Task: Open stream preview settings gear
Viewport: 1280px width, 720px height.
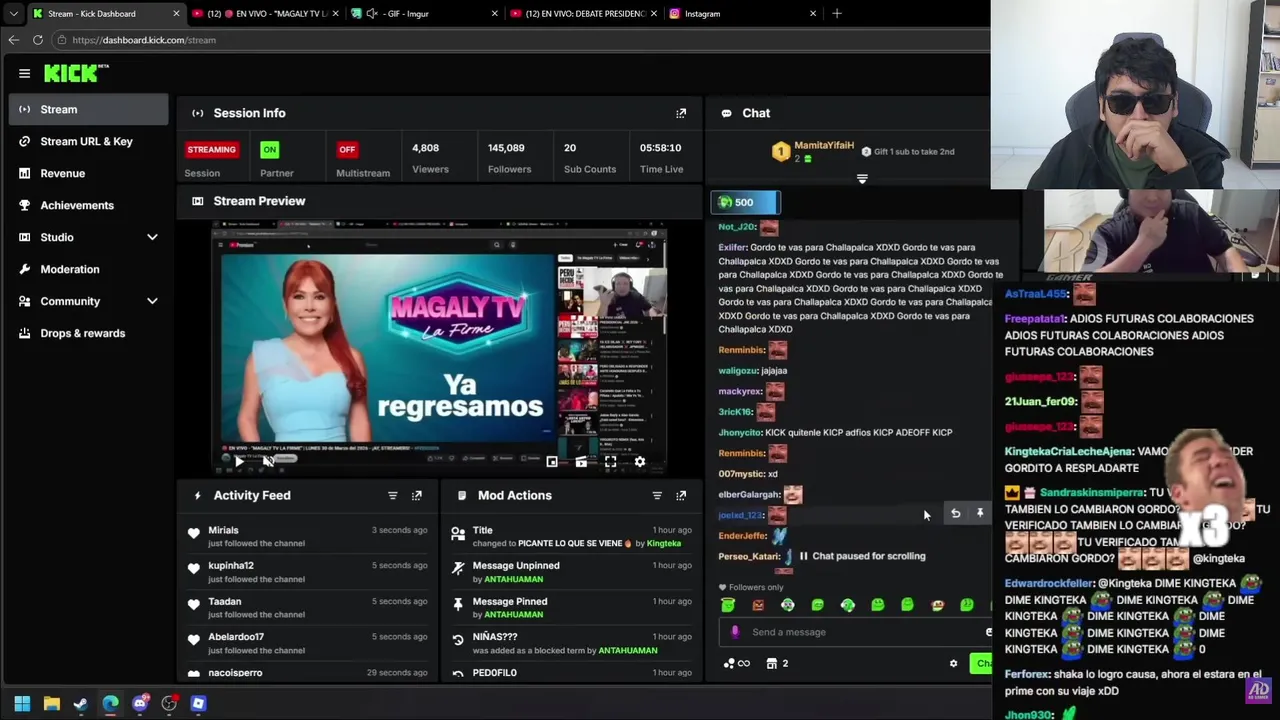Action: point(640,462)
